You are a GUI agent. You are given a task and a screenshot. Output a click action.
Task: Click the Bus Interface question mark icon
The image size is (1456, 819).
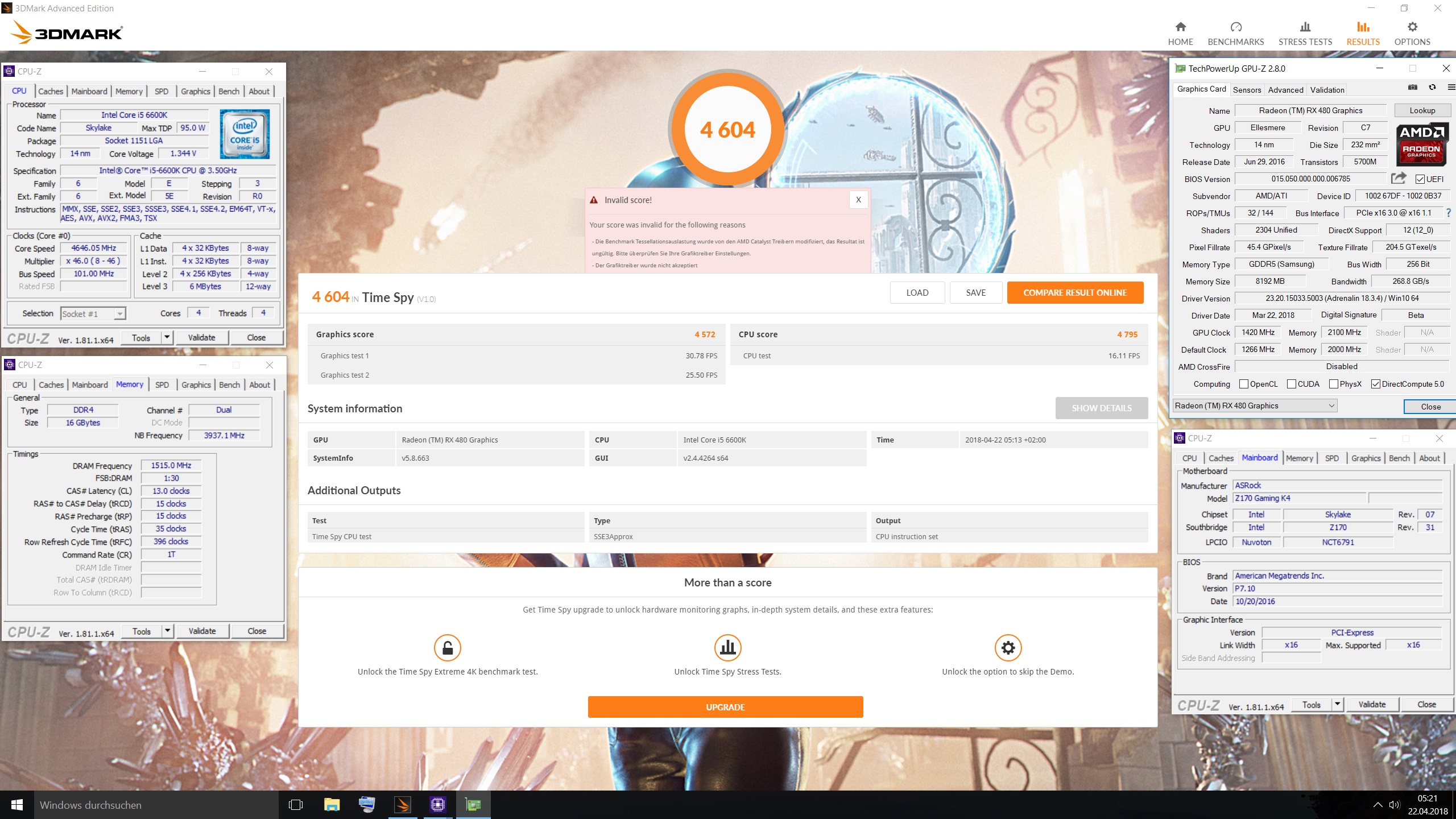click(x=1448, y=213)
